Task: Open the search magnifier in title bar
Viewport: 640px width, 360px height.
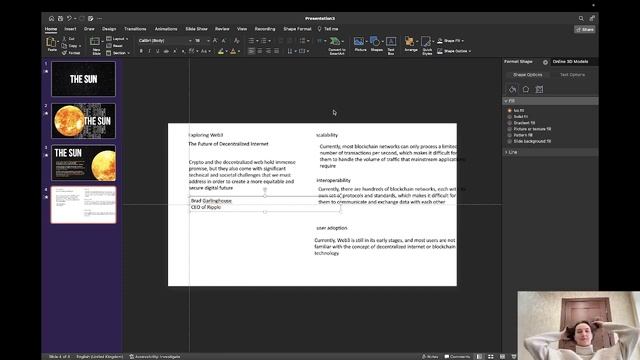Action: [x=581, y=18]
